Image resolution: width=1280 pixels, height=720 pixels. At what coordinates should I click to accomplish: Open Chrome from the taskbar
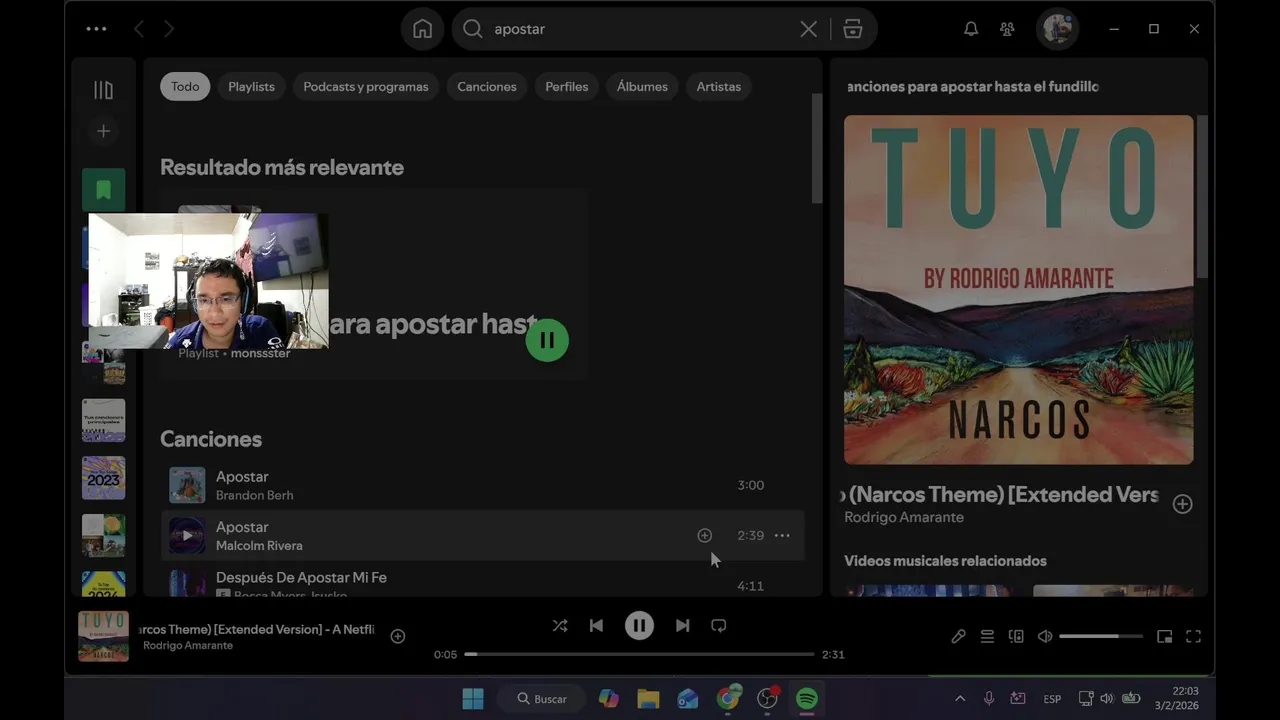point(728,699)
